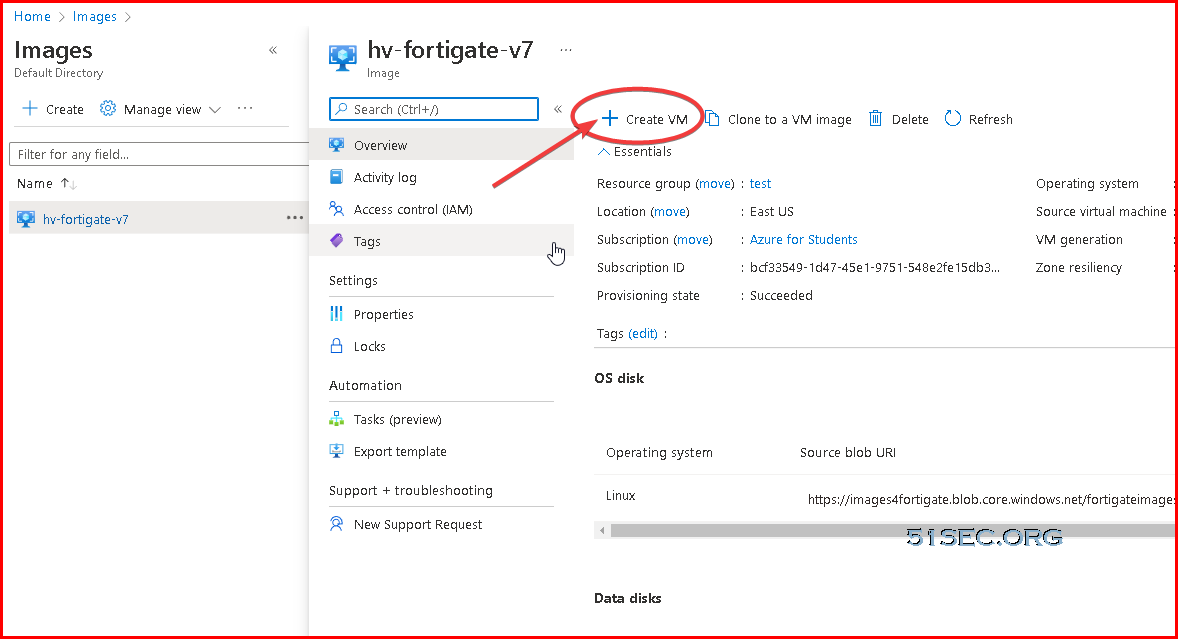The width and height of the screenshot is (1178, 639).
Task: Collapse the resource menu sidebar
Action: 558,109
